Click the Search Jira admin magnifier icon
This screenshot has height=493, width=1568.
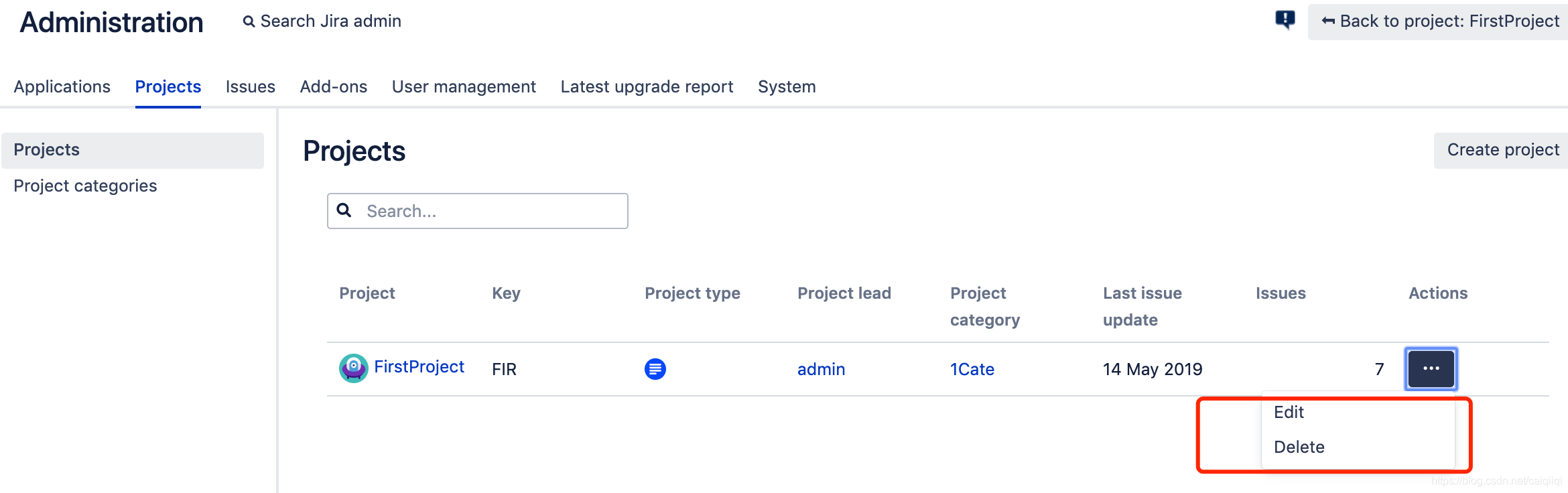249,21
